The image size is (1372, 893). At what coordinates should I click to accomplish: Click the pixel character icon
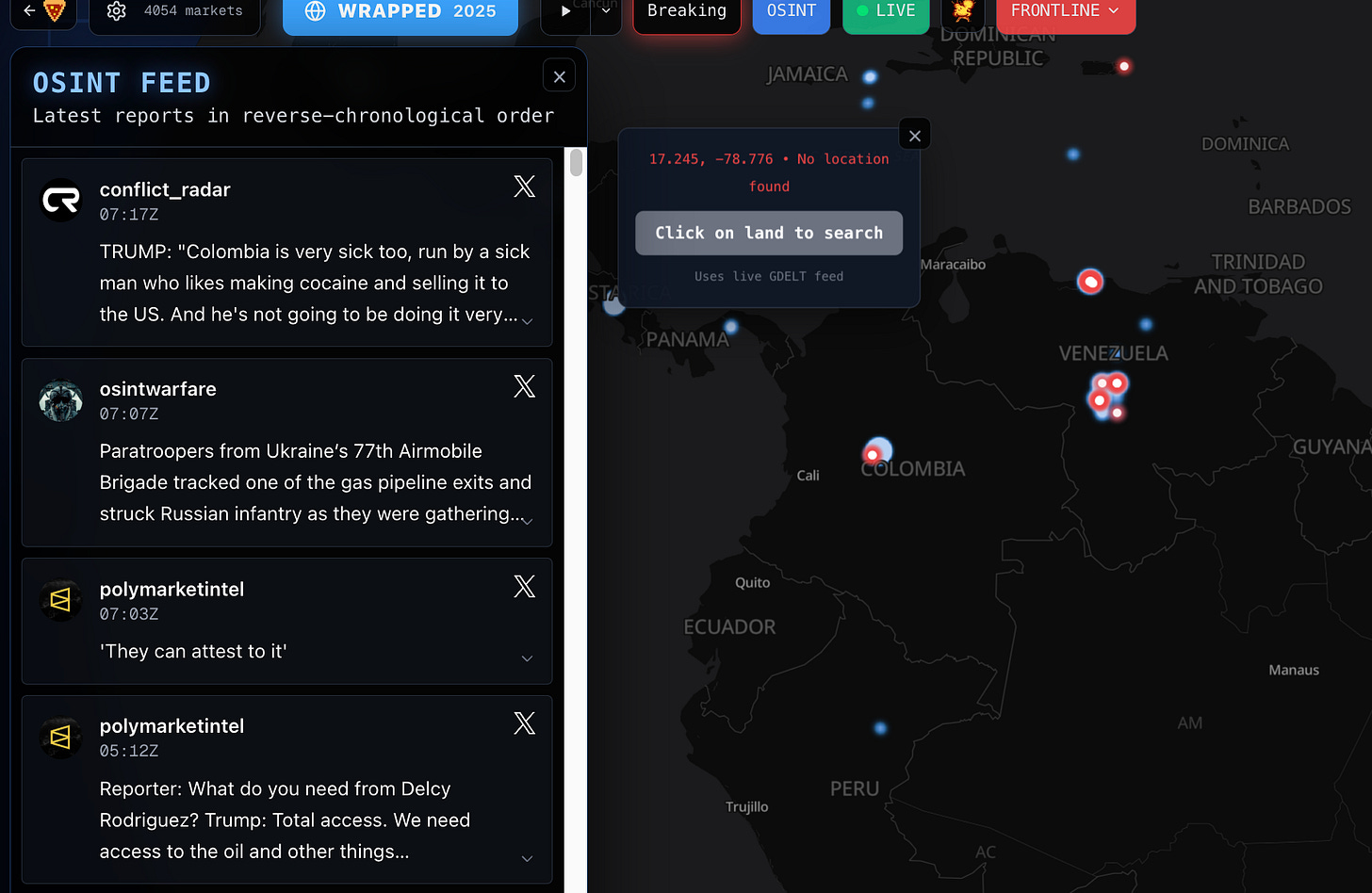tap(963, 12)
